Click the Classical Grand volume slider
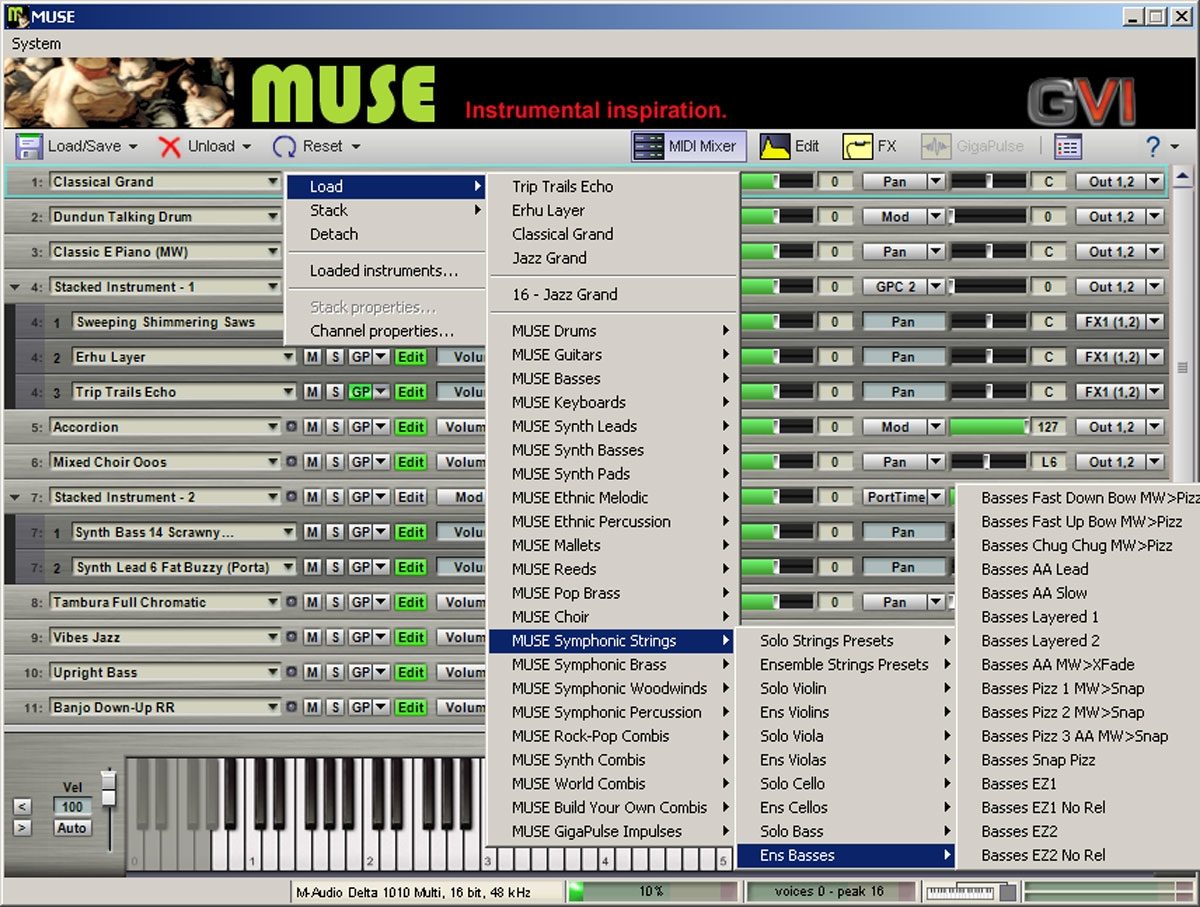Image resolution: width=1200 pixels, height=907 pixels. tap(777, 182)
